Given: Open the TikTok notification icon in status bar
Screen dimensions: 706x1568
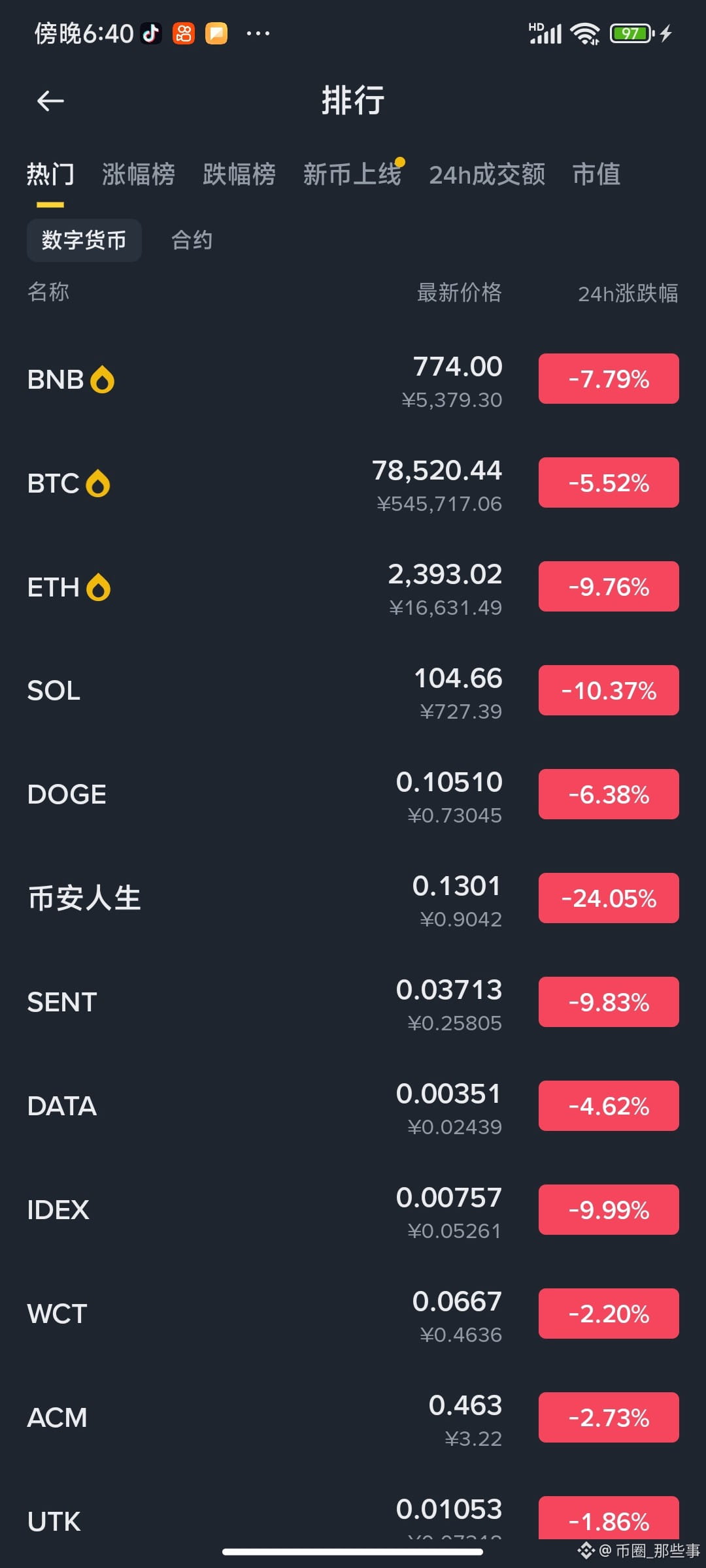Looking at the screenshot, I should [x=152, y=33].
